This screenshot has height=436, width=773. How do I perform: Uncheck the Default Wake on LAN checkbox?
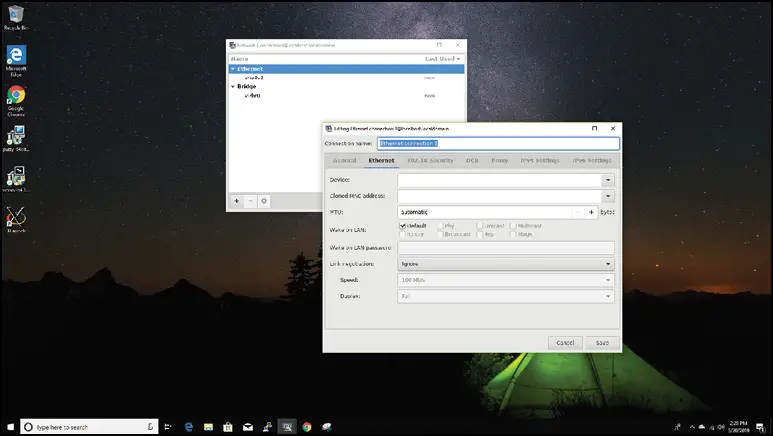point(403,226)
